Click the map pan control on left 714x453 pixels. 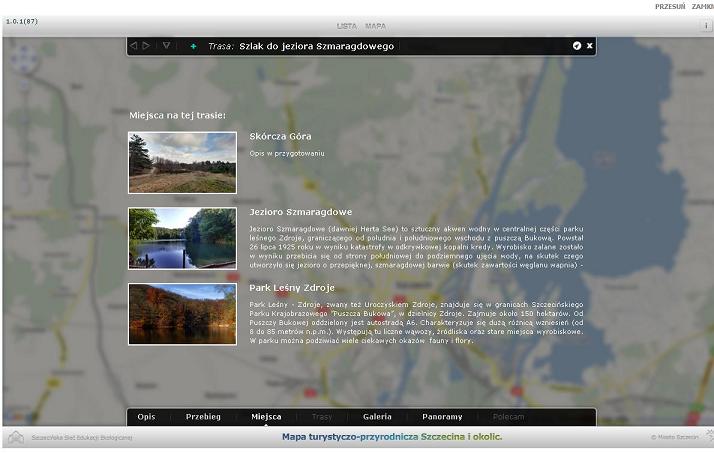point(23,58)
